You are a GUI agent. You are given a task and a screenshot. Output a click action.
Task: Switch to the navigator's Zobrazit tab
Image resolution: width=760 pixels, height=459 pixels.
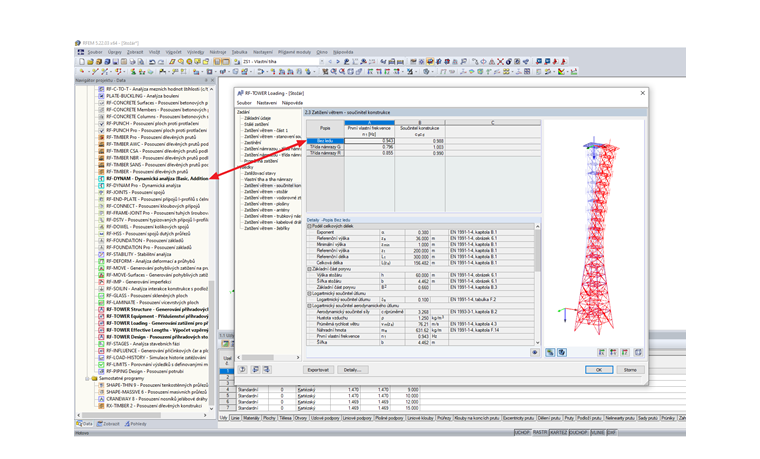[109, 424]
